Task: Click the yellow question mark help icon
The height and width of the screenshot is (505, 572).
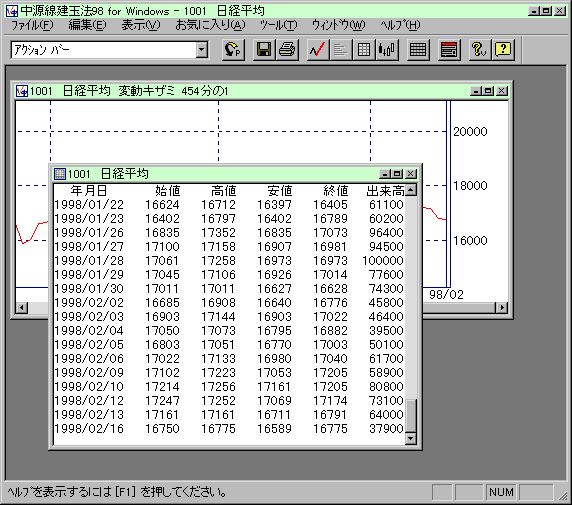Action: [x=503, y=49]
